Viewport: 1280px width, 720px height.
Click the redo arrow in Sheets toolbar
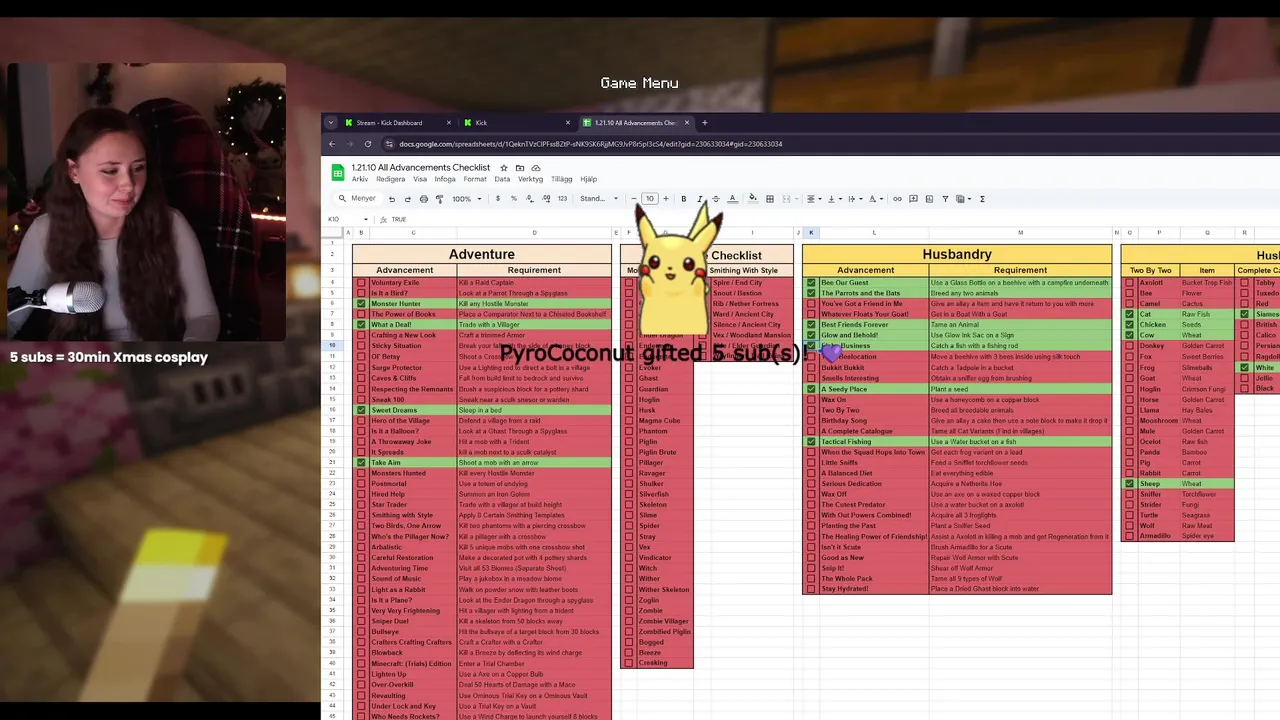point(407,199)
